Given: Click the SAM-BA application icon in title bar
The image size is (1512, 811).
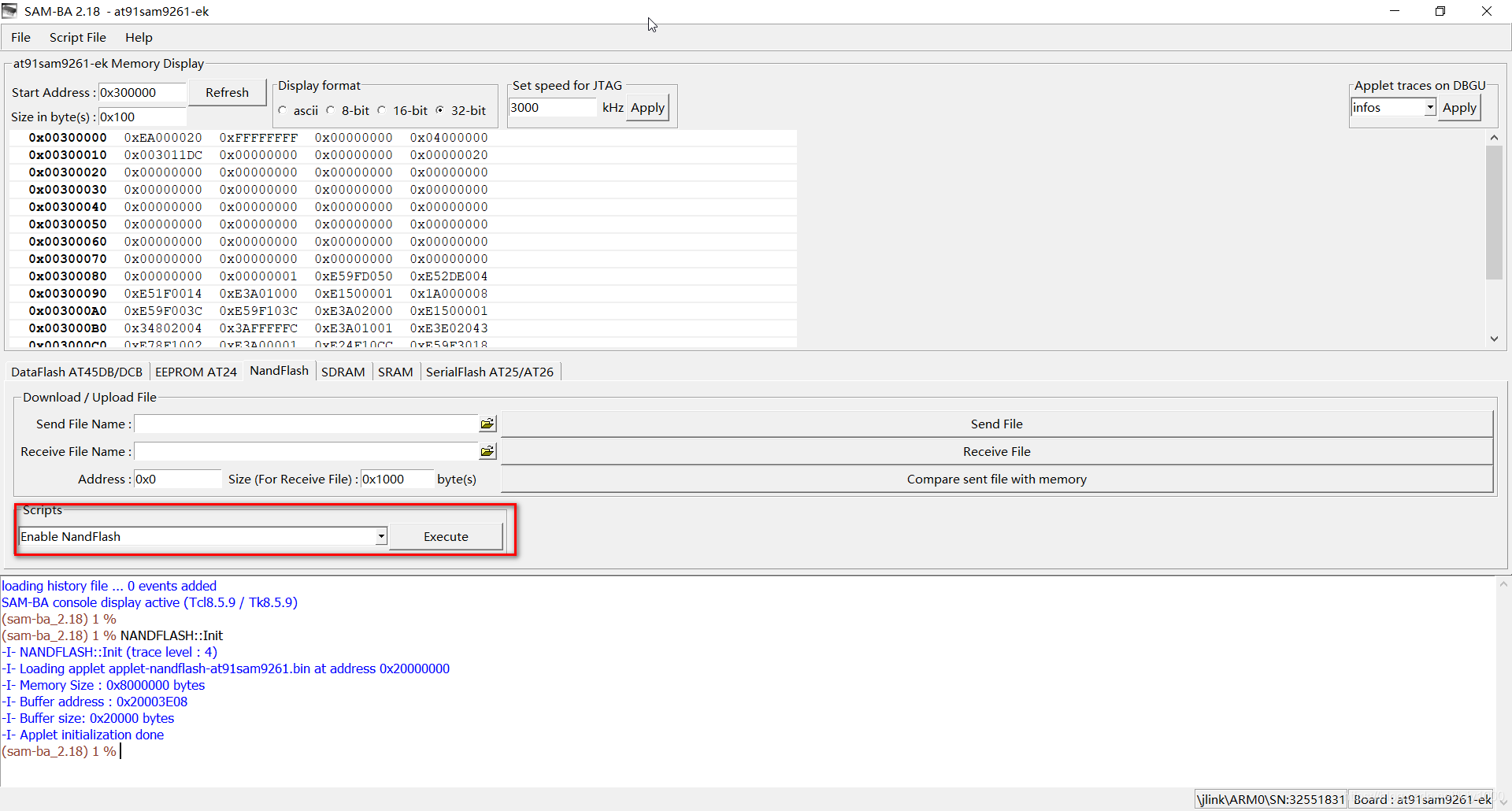Looking at the screenshot, I should point(9,11).
